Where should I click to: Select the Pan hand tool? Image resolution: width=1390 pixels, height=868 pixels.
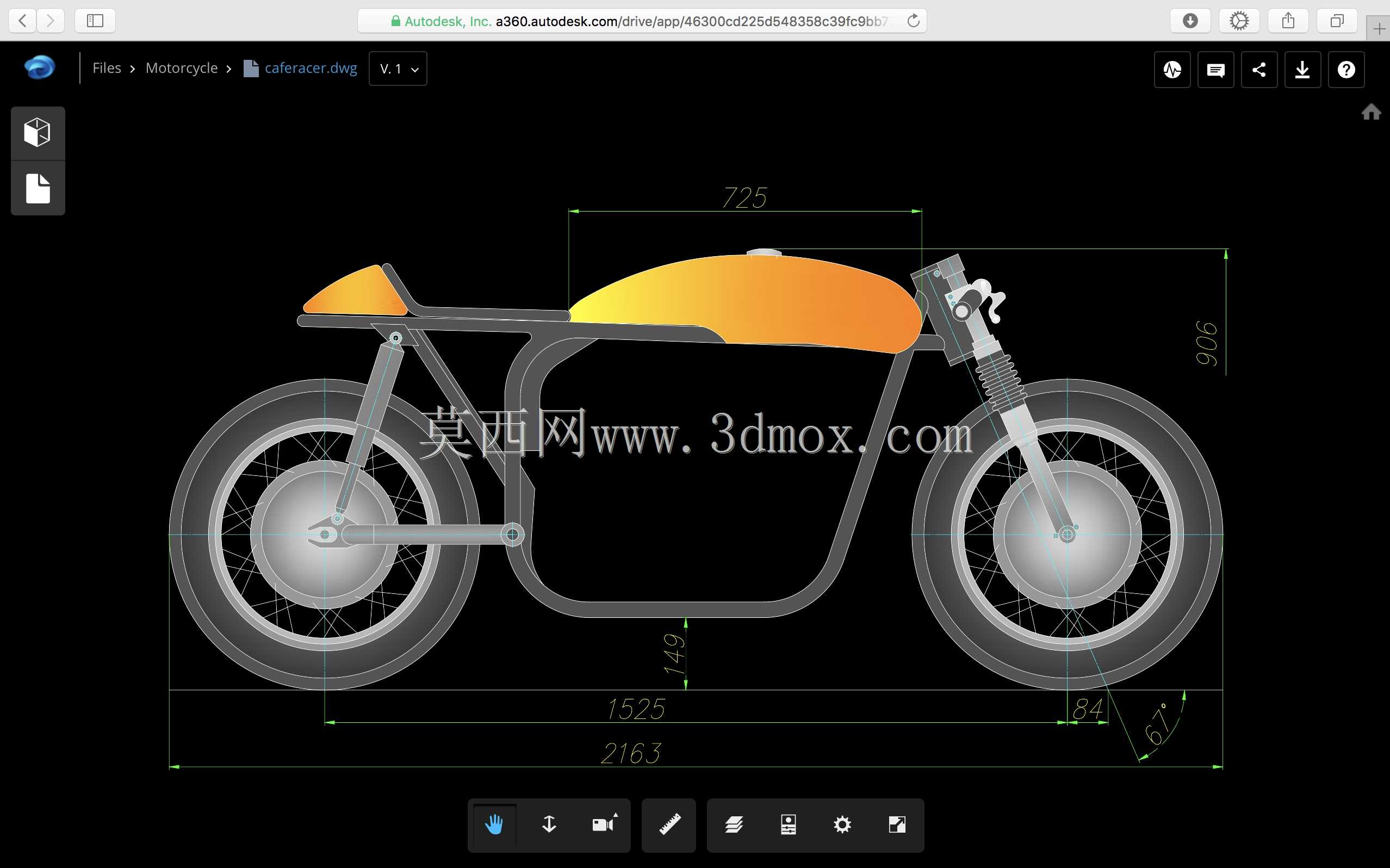click(494, 825)
